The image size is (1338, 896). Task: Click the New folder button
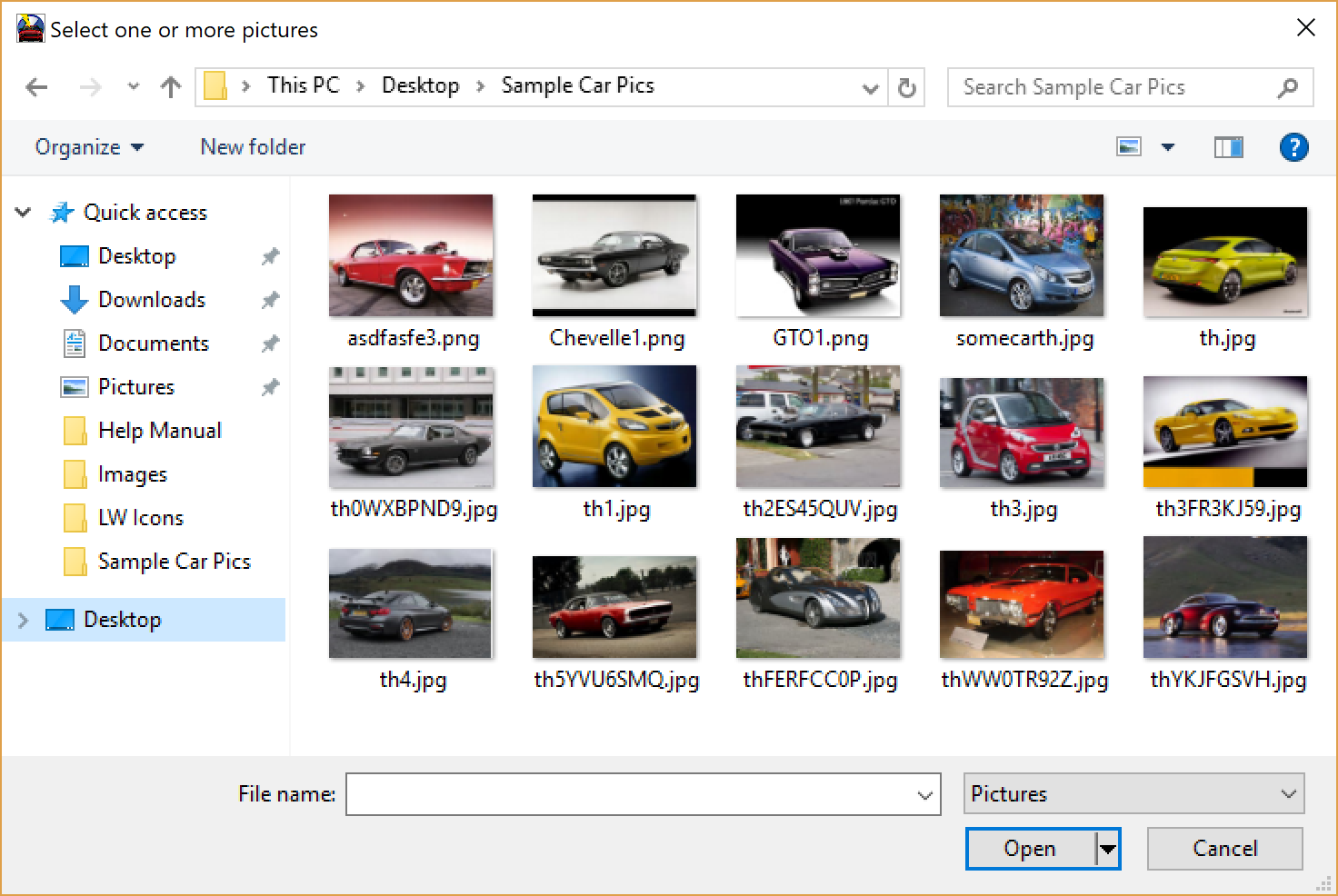253,146
